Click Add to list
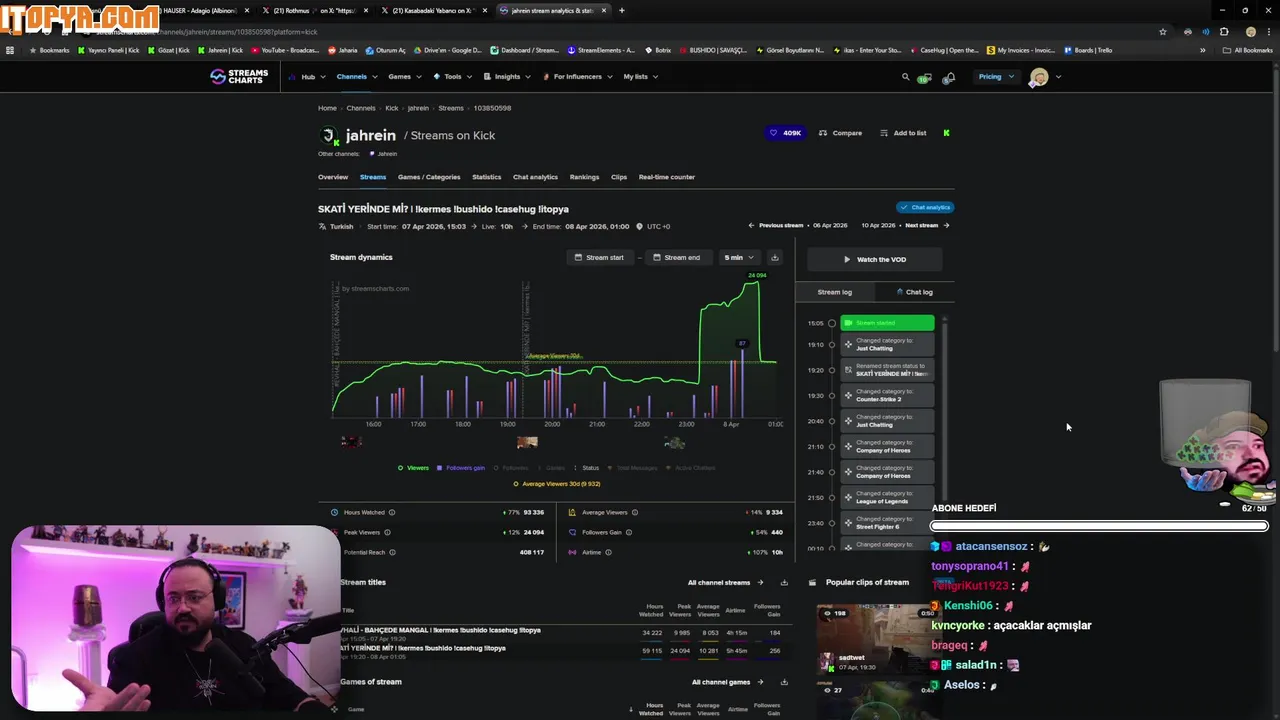The width and height of the screenshot is (1280, 720). coord(903,133)
